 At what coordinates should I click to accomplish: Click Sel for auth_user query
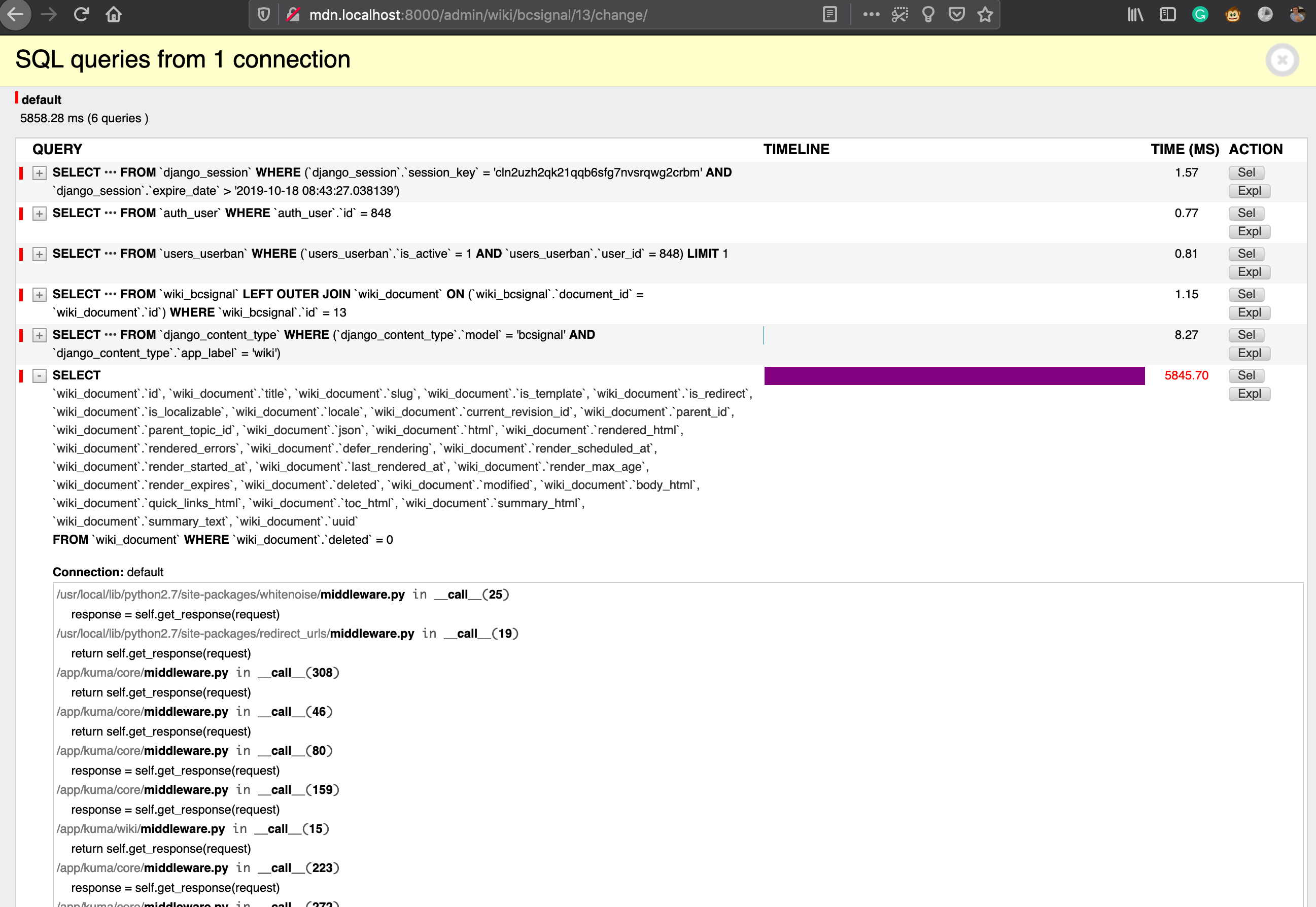tap(1246, 213)
